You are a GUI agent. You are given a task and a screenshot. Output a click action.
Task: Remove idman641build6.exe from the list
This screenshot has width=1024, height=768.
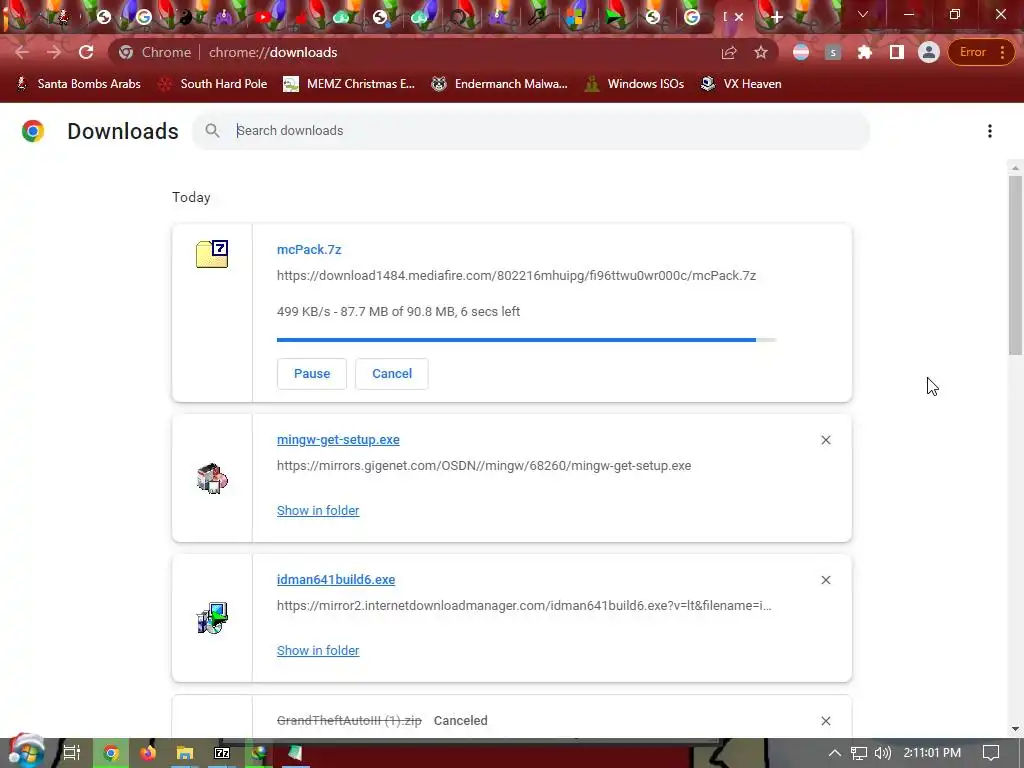coord(825,580)
